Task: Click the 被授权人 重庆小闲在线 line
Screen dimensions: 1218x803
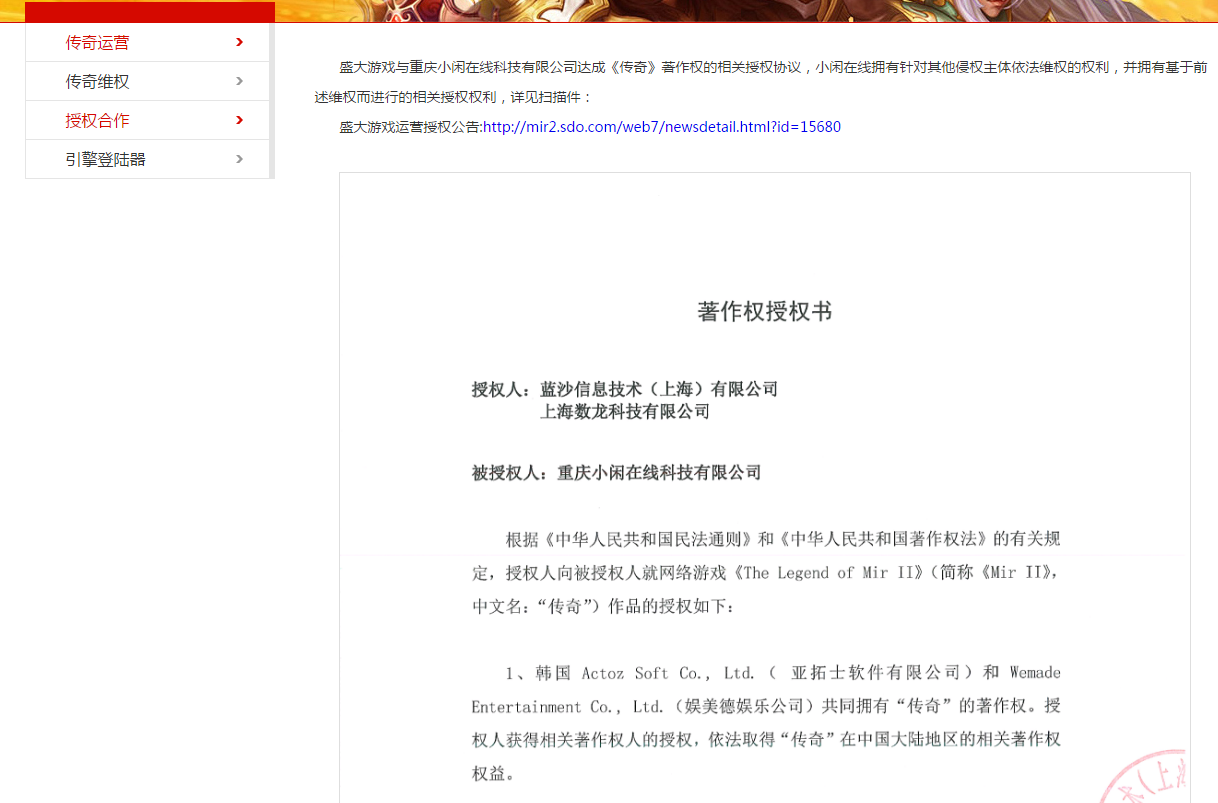Action: (616, 472)
